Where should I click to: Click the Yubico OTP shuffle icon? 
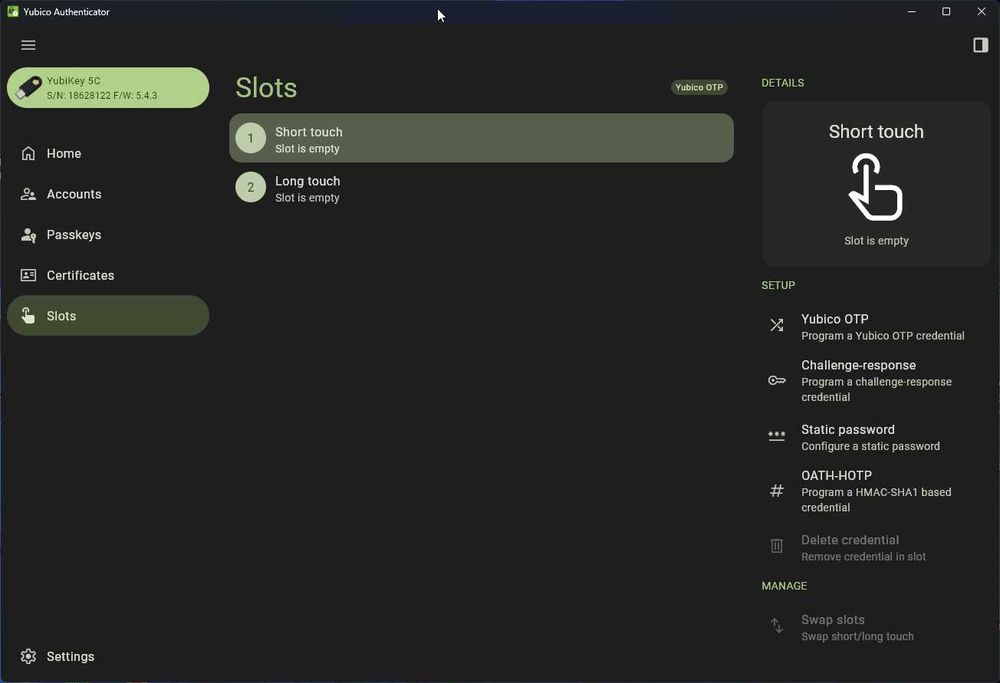(776, 325)
